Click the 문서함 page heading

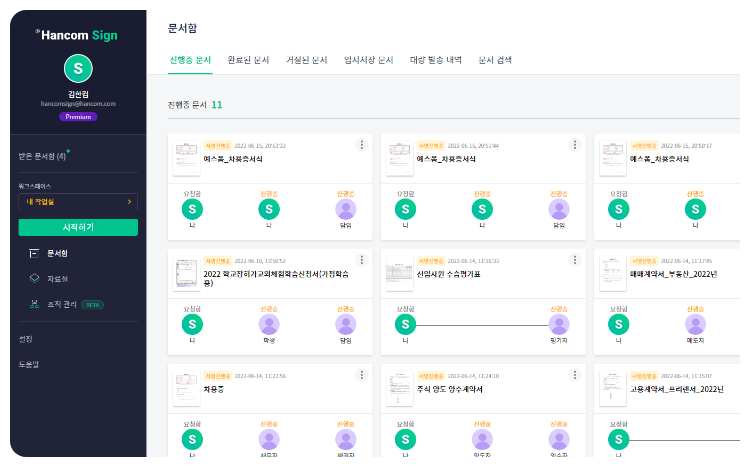[x=182, y=28]
